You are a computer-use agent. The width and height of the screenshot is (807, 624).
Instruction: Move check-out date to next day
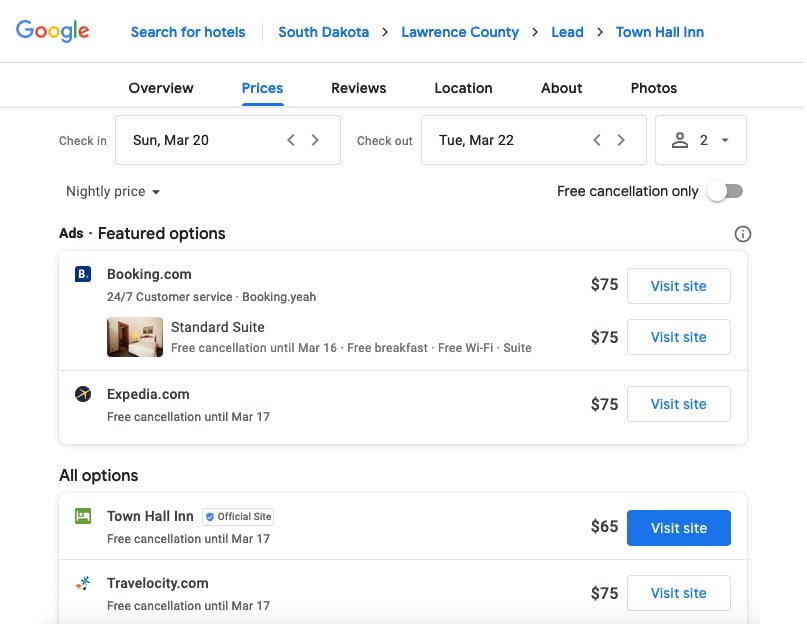(x=621, y=140)
